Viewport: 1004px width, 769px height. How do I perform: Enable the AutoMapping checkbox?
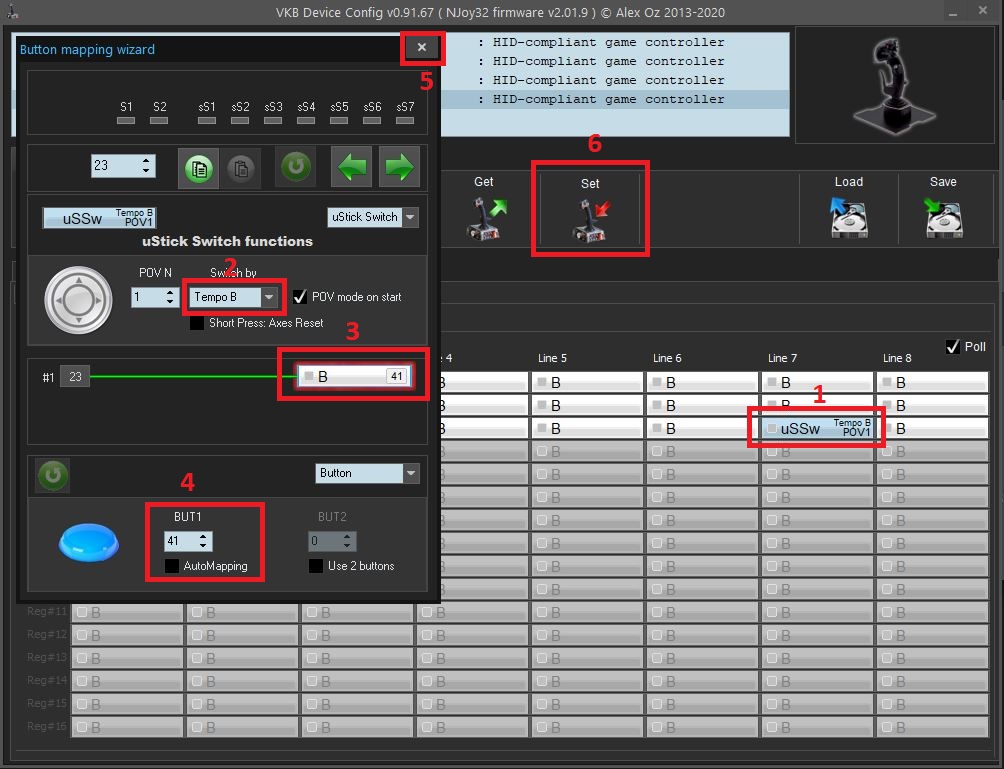click(x=173, y=566)
